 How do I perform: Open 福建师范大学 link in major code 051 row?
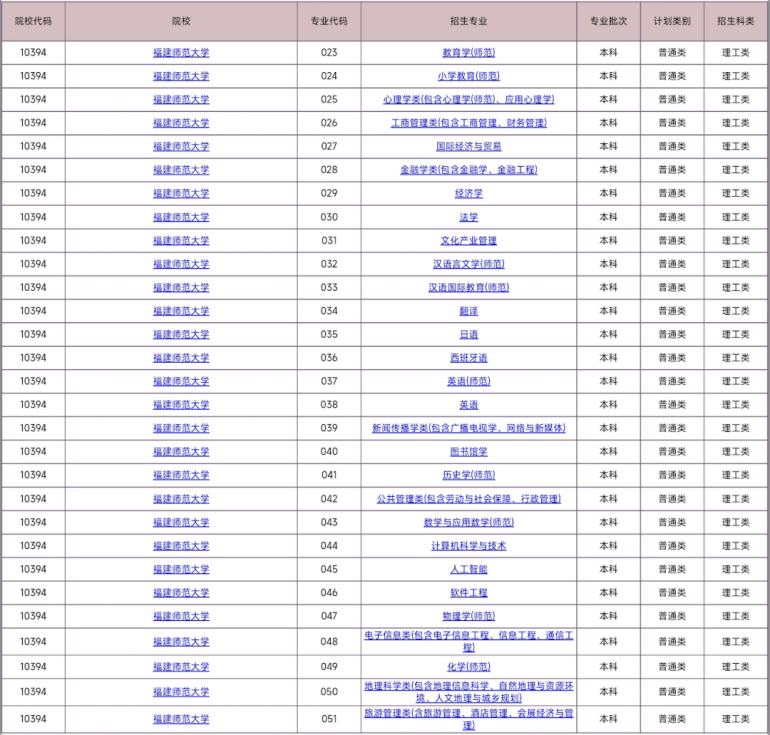(181, 719)
